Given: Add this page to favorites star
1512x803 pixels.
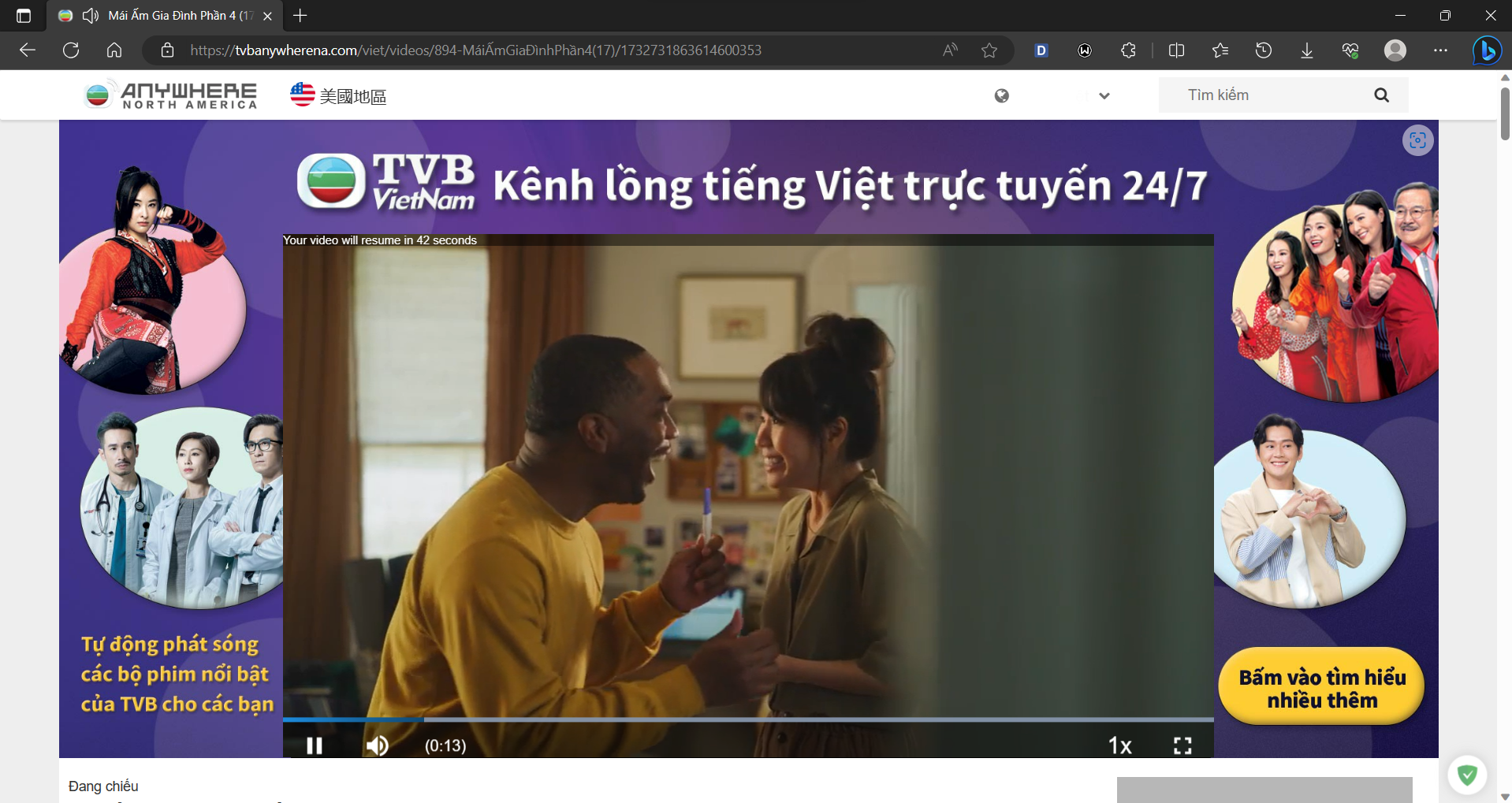Looking at the screenshot, I should [989, 50].
